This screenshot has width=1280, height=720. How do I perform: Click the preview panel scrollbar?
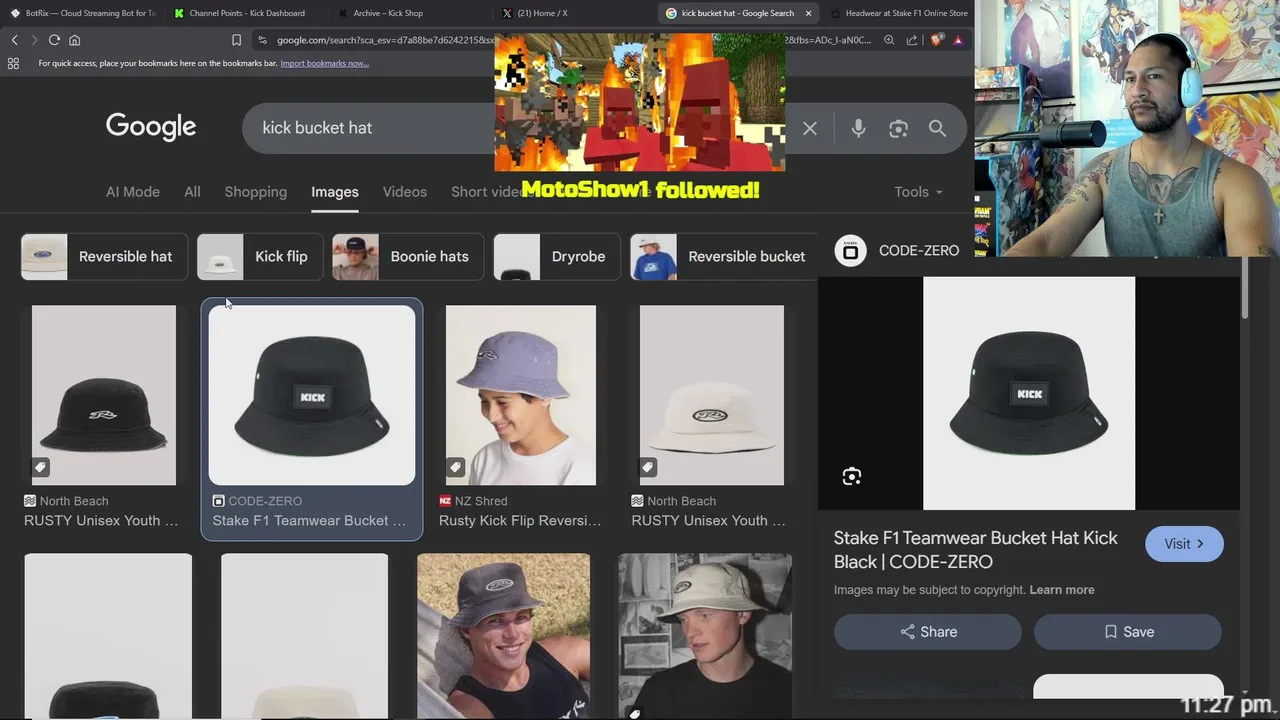(1245, 290)
